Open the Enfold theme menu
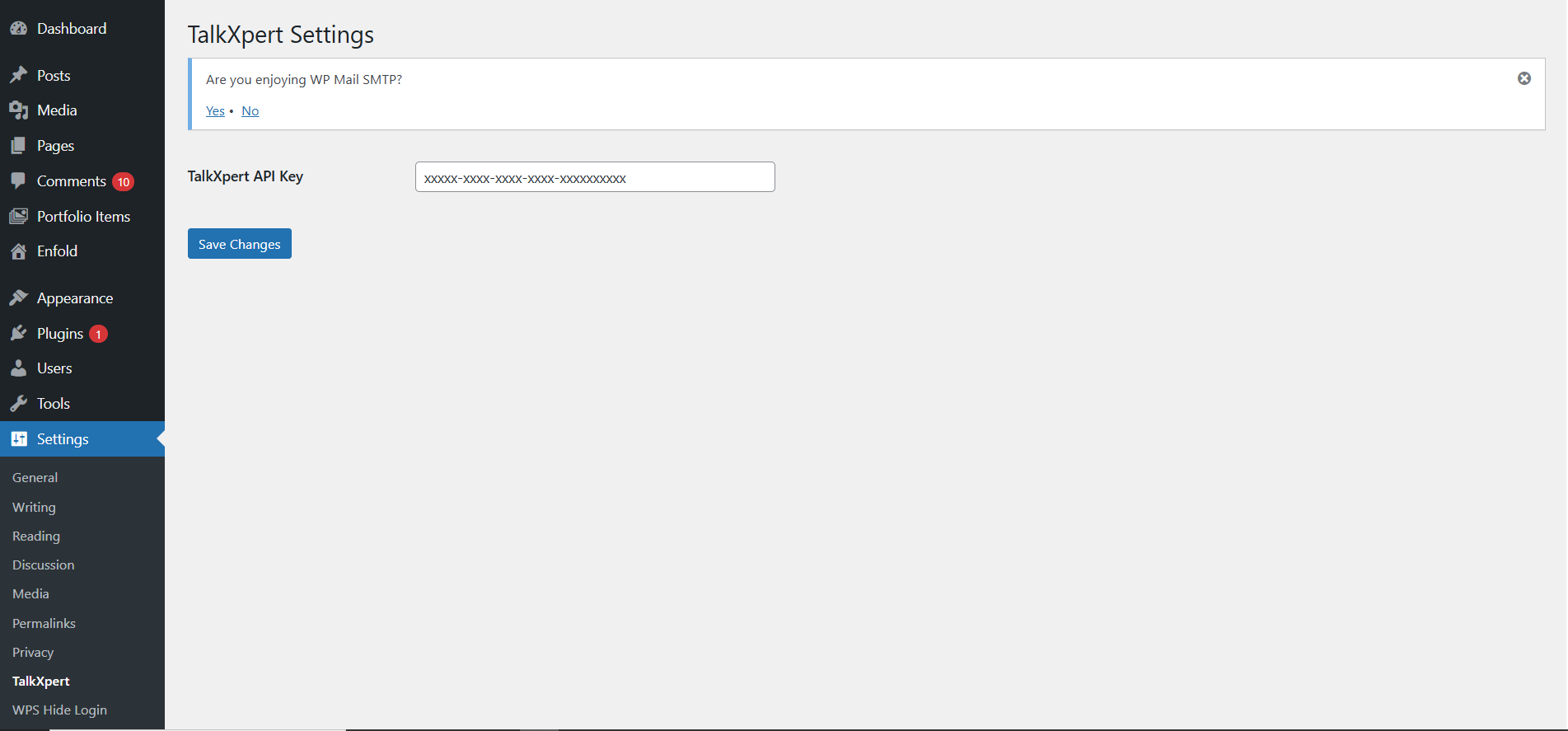This screenshot has height=731, width=1568. click(x=57, y=251)
